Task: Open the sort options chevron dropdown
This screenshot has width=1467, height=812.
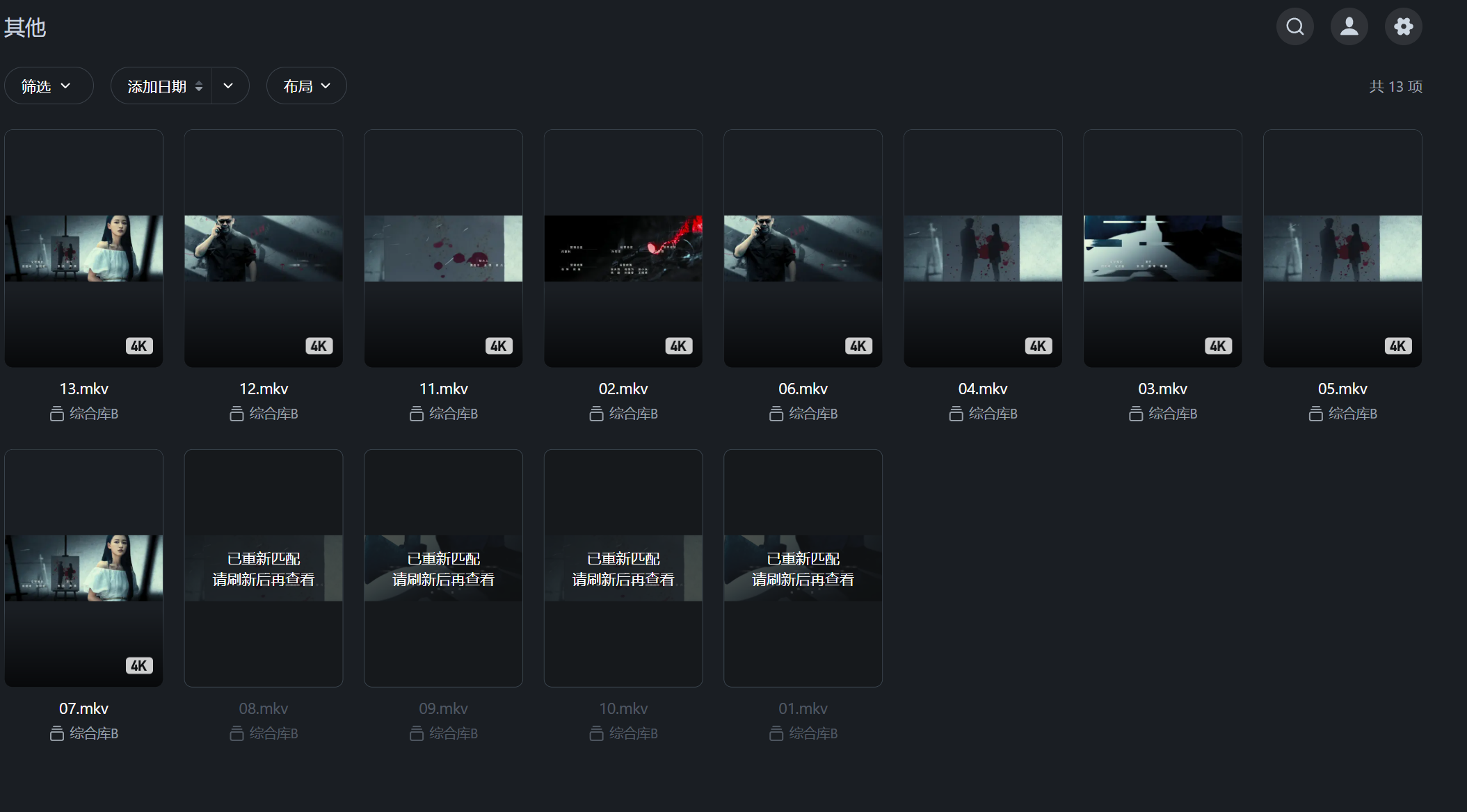Action: [228, 86]
